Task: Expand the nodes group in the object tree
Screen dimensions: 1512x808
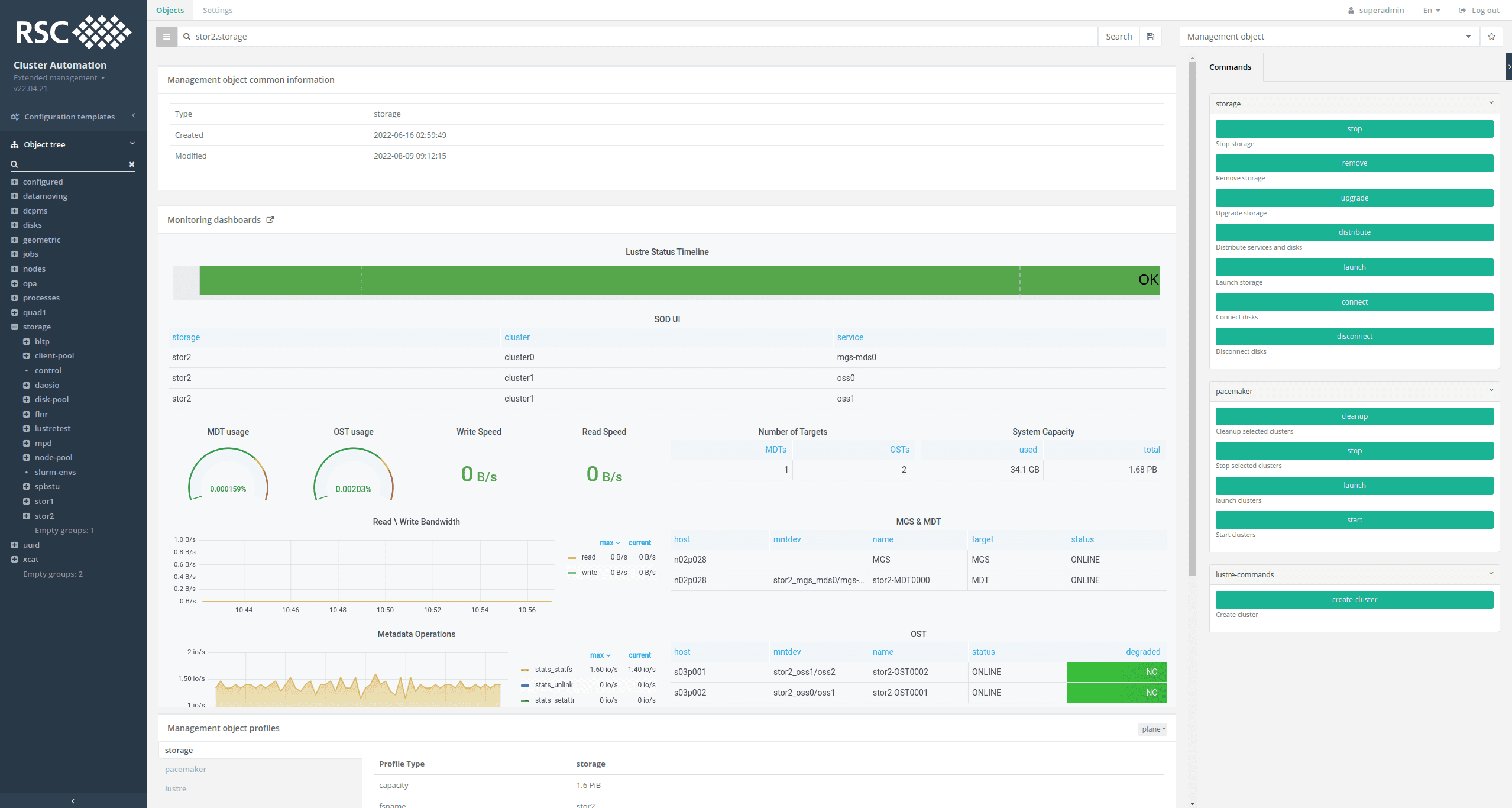Action: tap(15, 268)
